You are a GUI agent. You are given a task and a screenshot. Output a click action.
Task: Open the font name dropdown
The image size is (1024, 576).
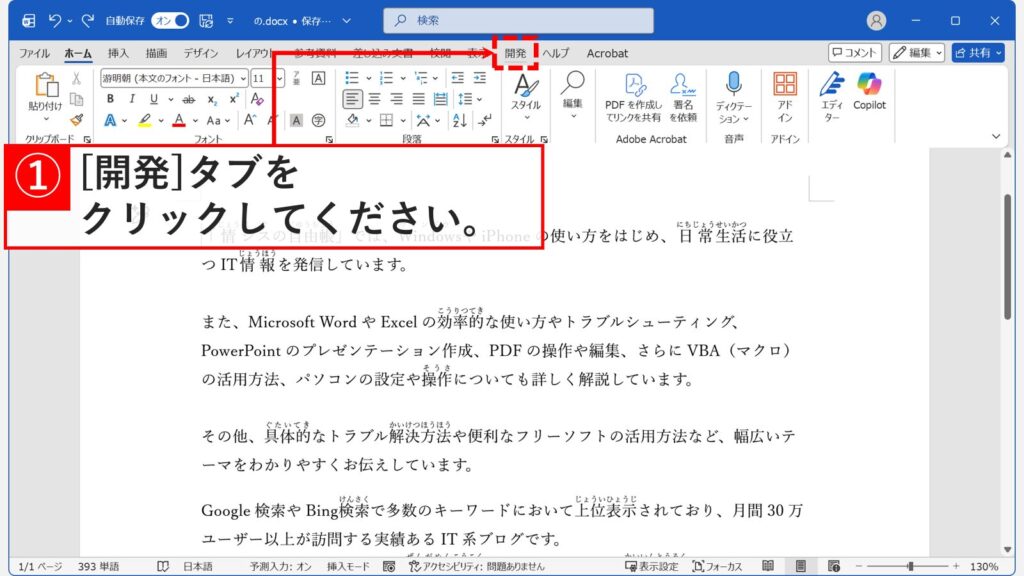click(x=243, y=77)
